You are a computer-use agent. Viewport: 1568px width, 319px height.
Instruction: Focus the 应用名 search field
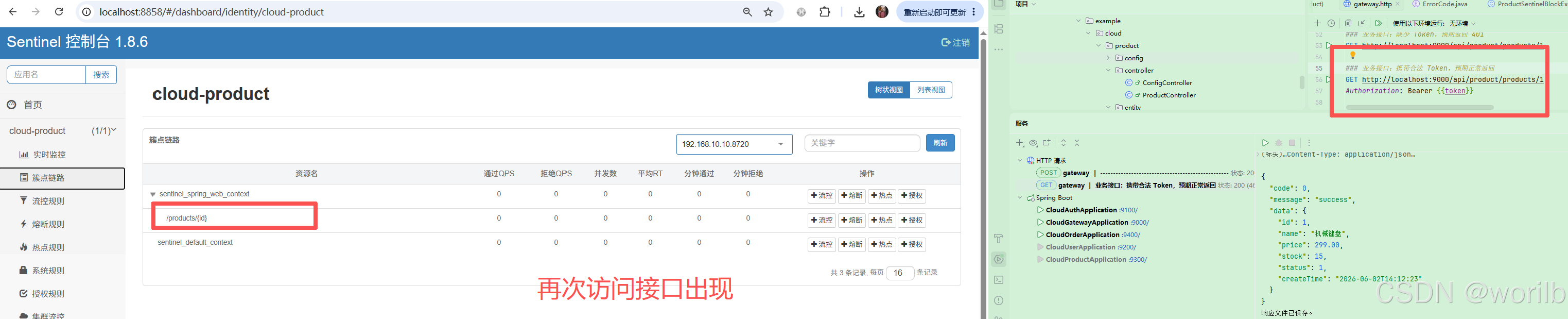[46, 74]
